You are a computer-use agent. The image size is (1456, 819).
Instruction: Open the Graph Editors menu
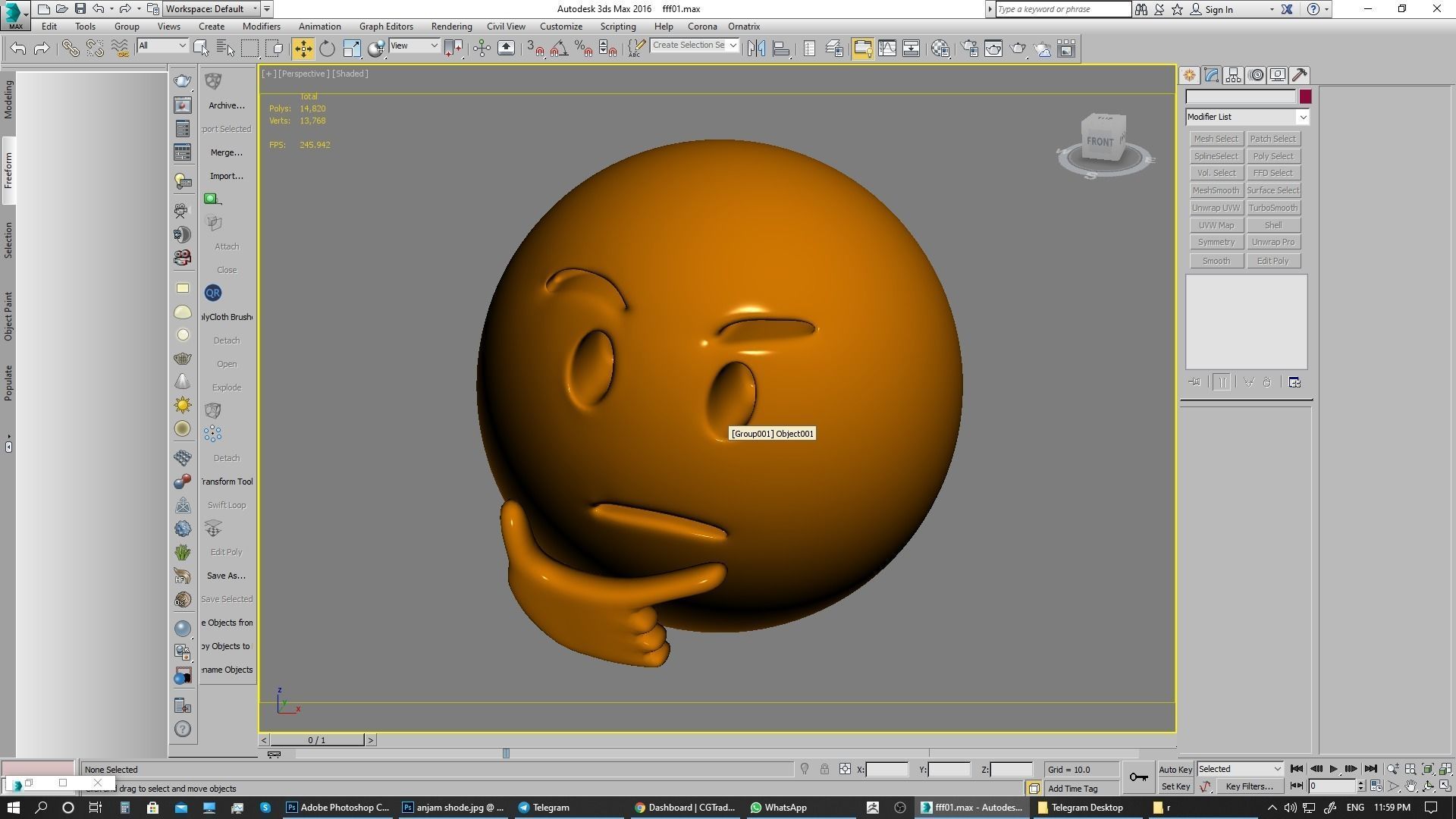click(x=386, y=27)
